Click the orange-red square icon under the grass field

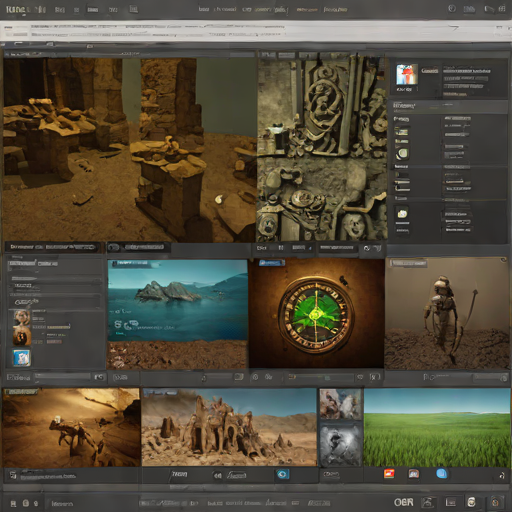389,473
